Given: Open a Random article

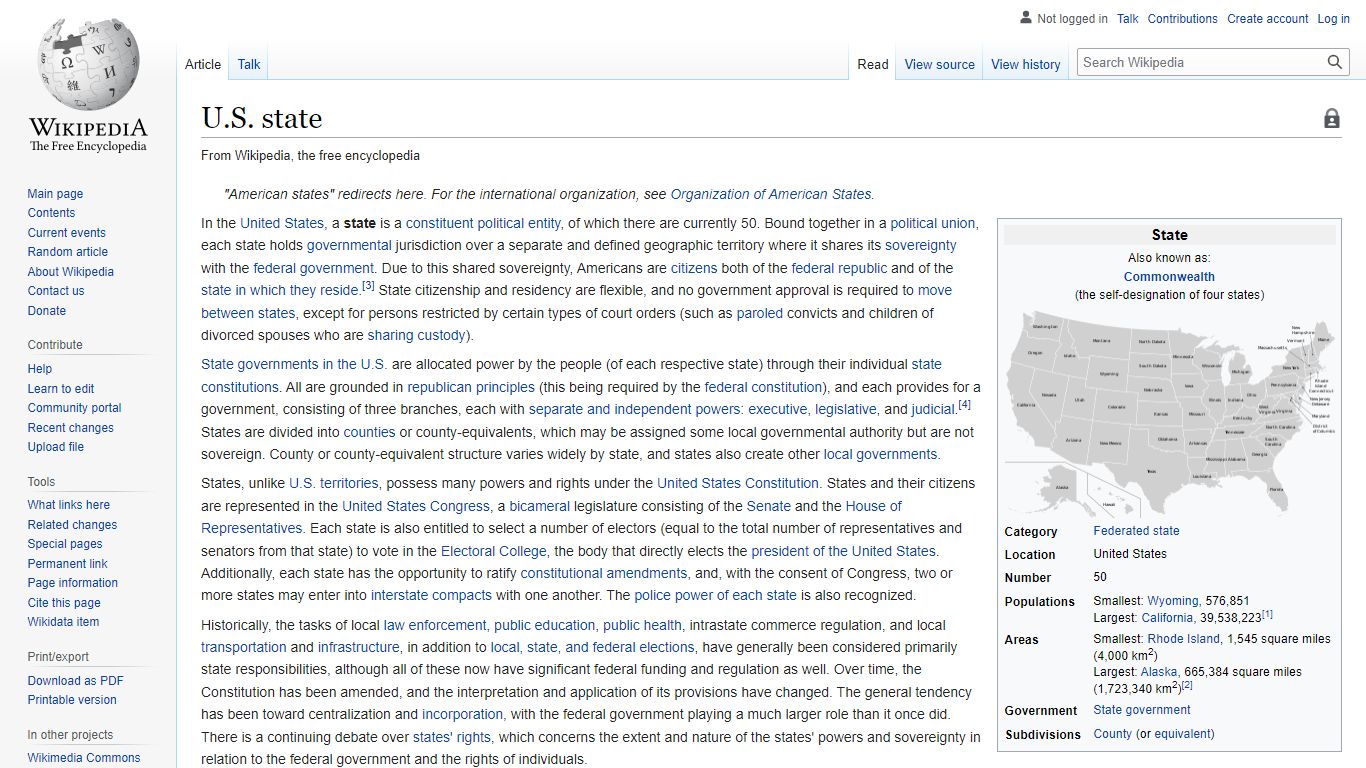Looking at the screenshot, I should click(x=68, y=252).
